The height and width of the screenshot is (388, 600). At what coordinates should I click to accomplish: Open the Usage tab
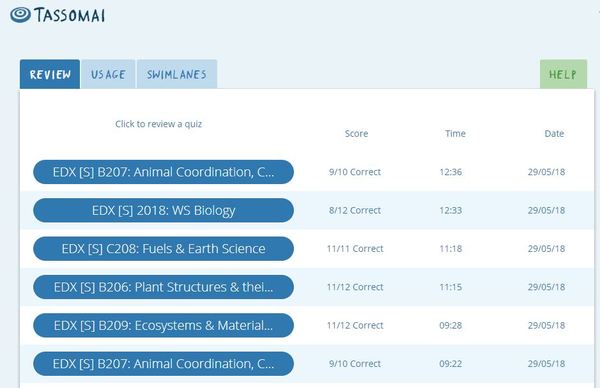pyautogui.click(x=108, y=74)
